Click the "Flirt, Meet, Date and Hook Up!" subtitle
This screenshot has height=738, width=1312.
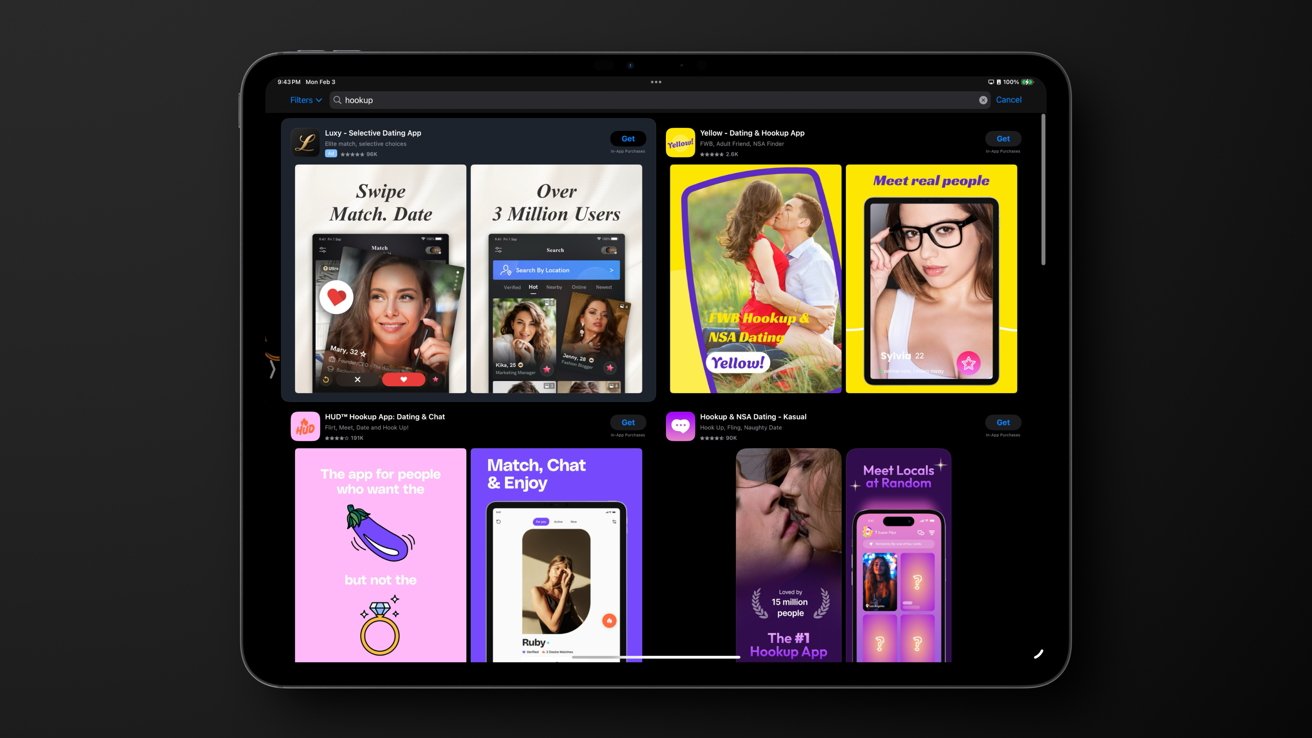click(366, 428)
